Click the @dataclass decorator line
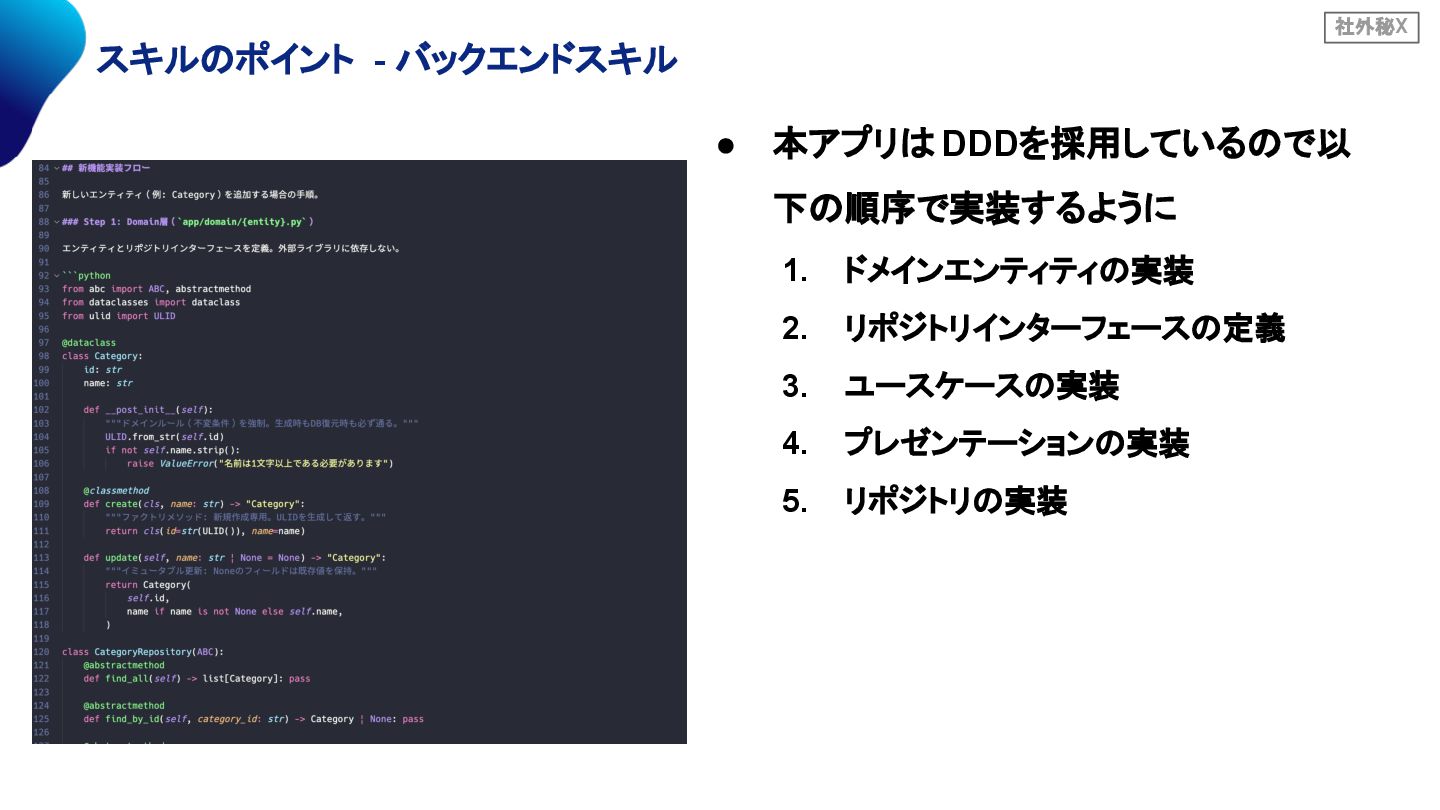Screen dimensions: 1440x810 (x=89, y=343)
